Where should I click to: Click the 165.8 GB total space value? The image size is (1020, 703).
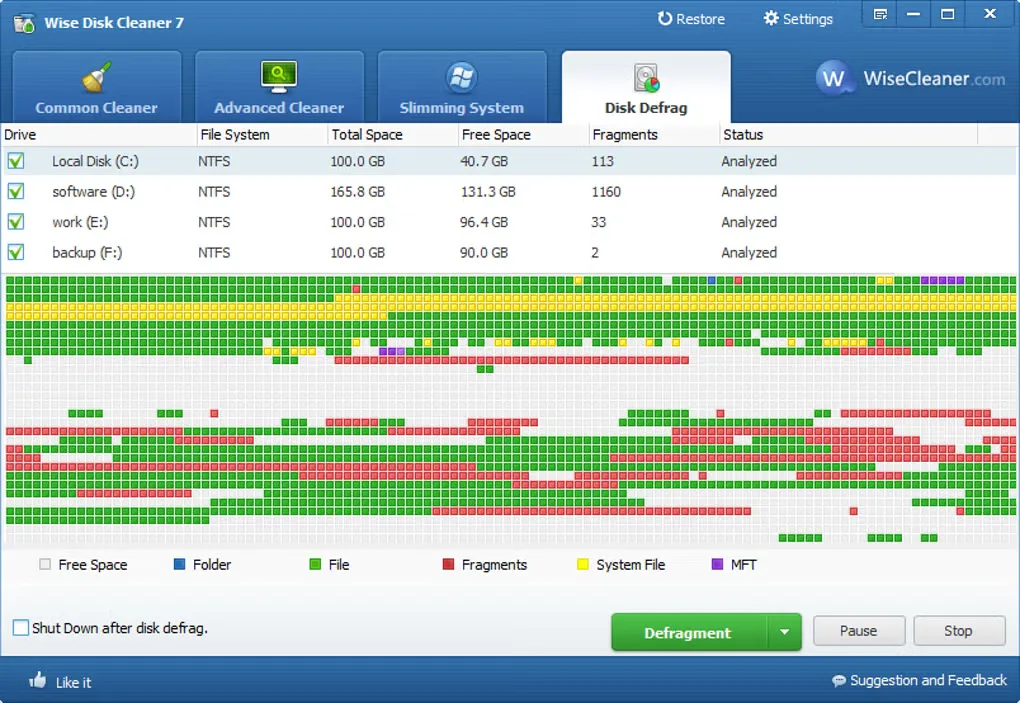[358, 192]
